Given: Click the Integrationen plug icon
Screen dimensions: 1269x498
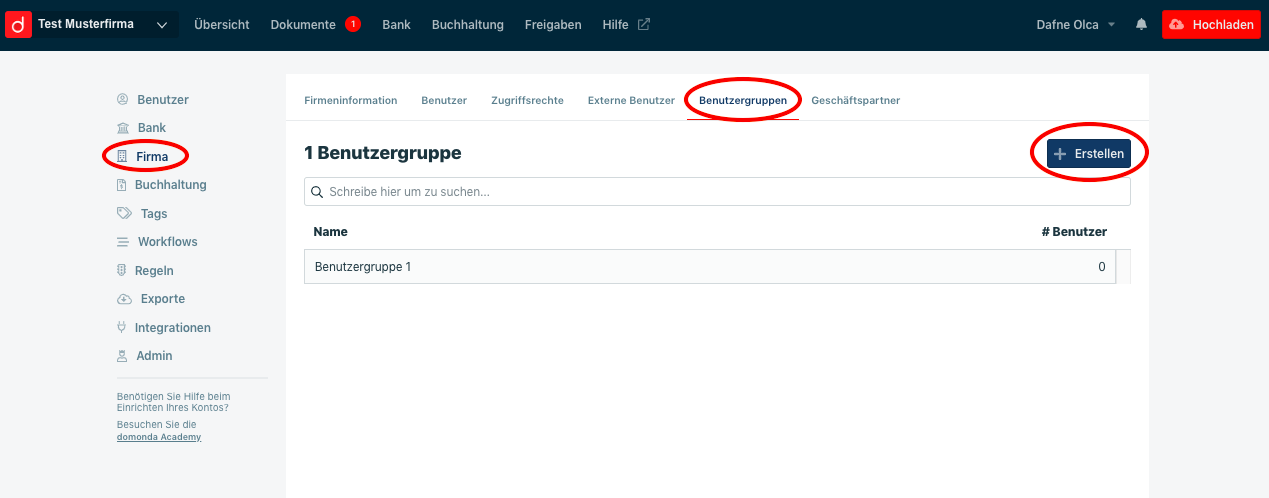Looking at the screenshot, I should pyautogui.click(x=122, y=327).
